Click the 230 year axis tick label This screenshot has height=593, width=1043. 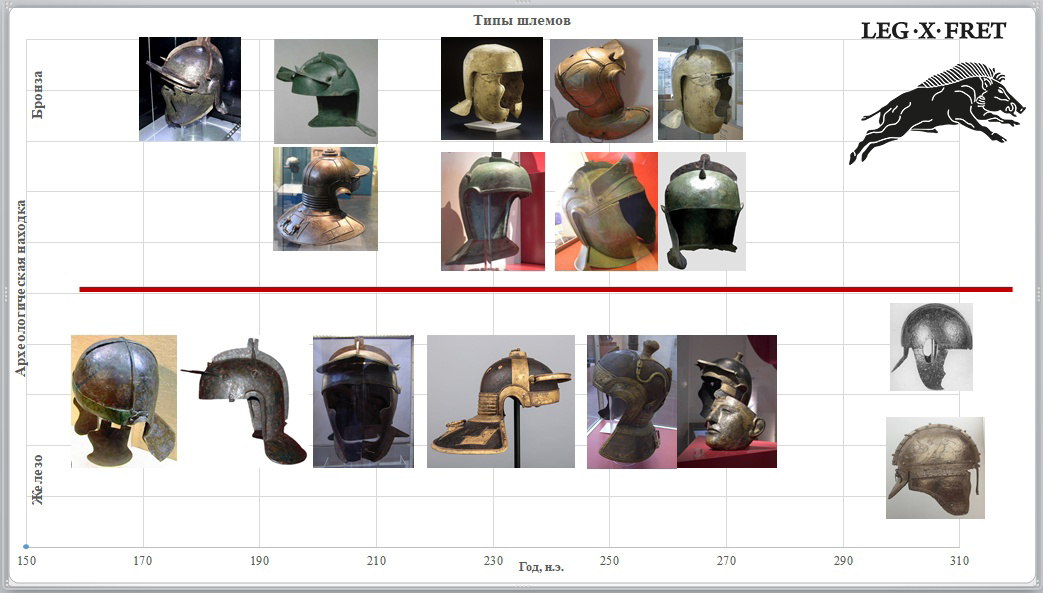coord(493,561)
